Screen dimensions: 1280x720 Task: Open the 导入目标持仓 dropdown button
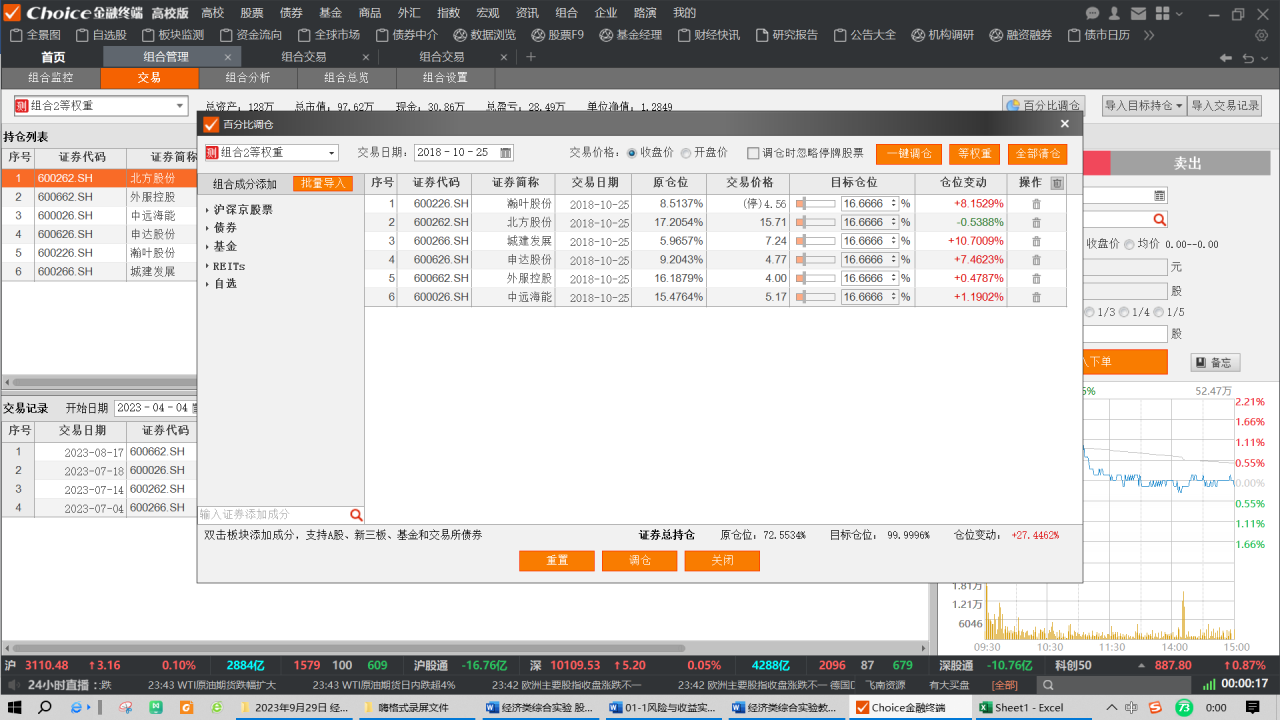(1144, 105)
